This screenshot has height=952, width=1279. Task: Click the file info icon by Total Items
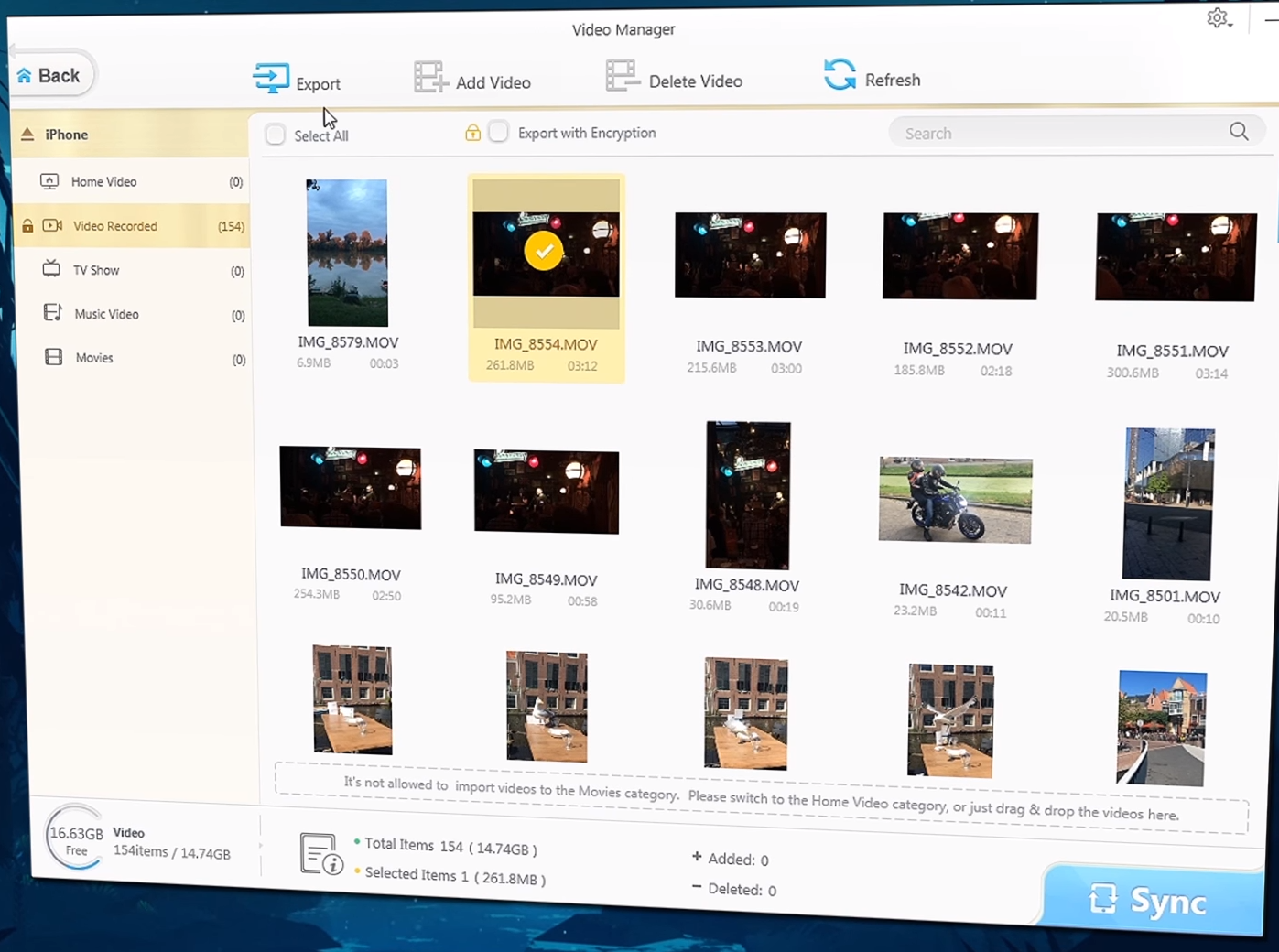[x=320, y=855]
